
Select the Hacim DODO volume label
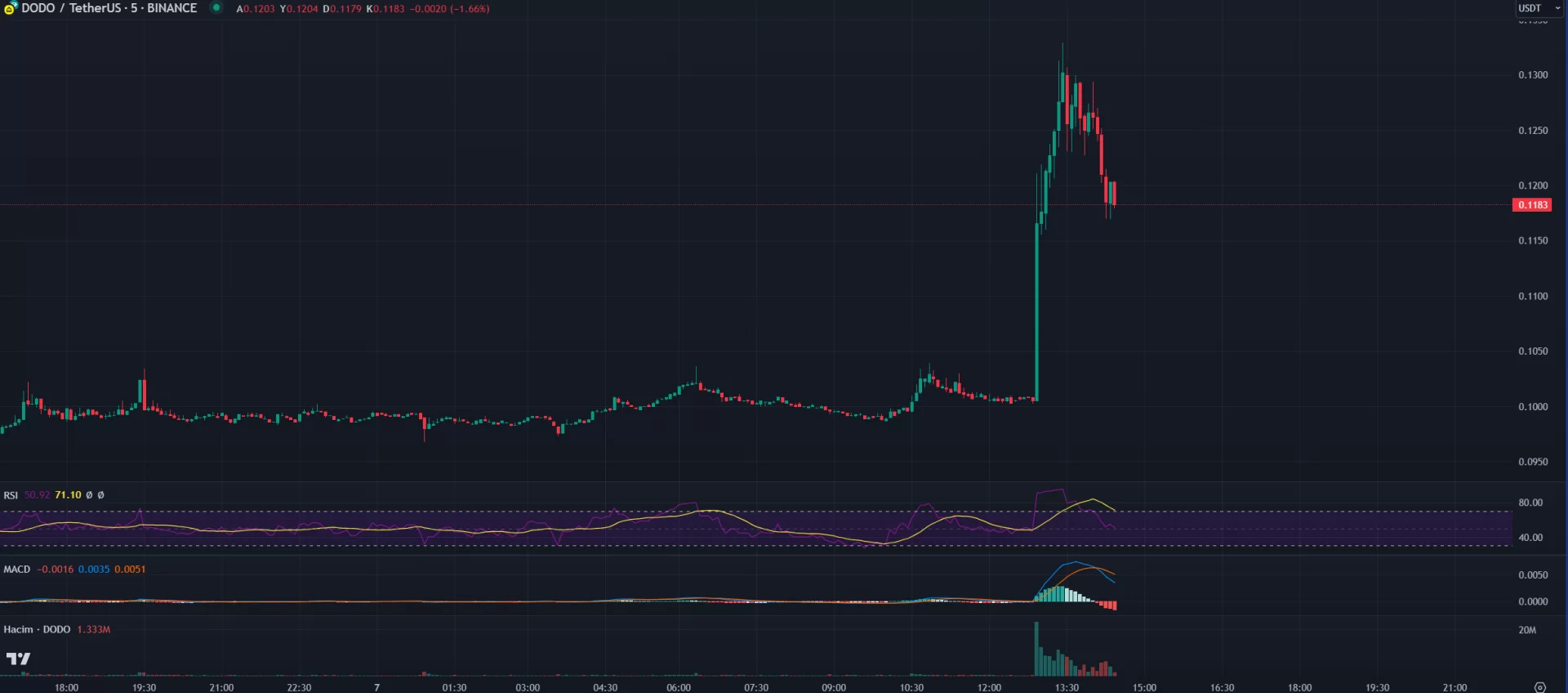37,629
